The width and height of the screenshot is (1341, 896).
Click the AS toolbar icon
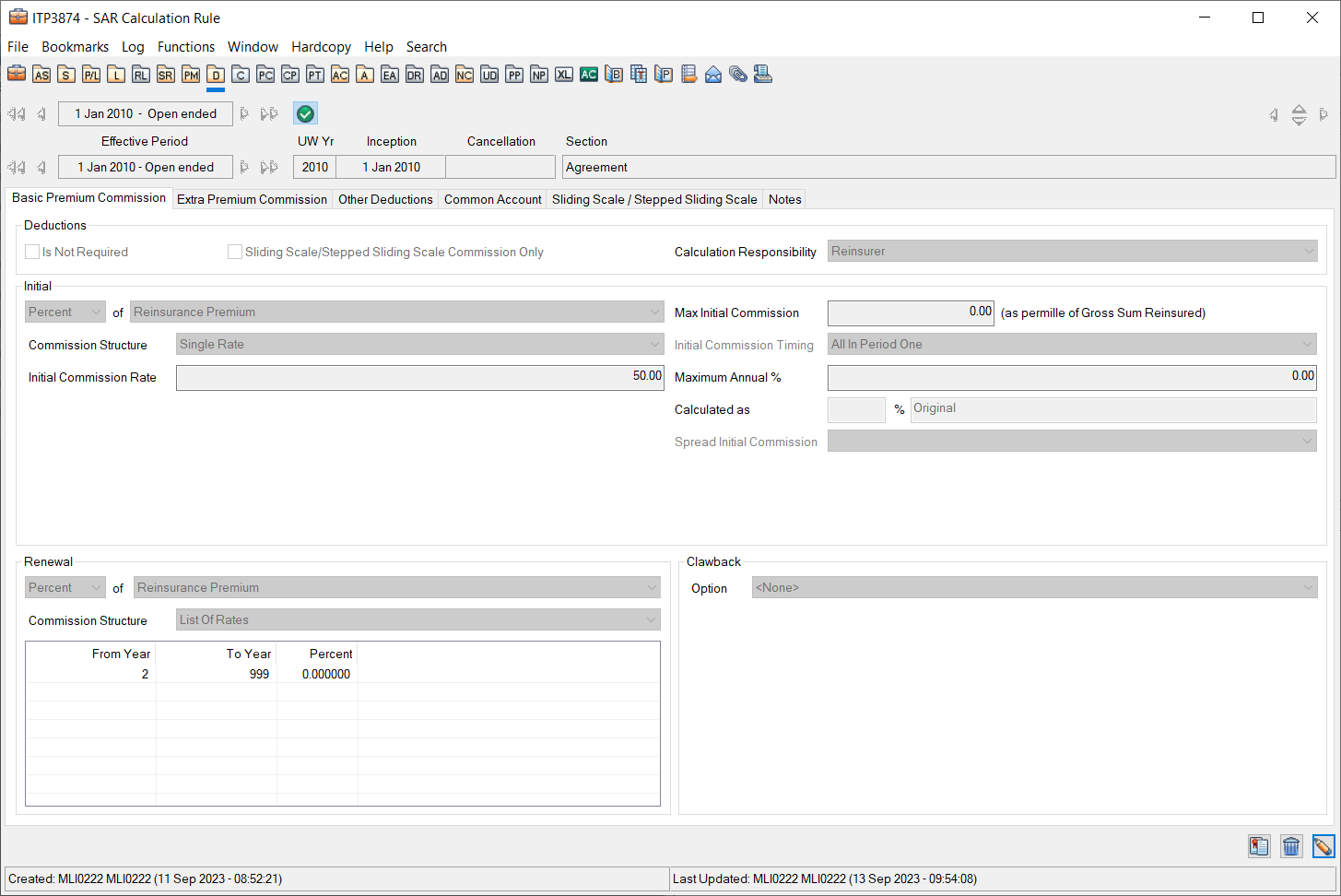click(x=41, y=75)
